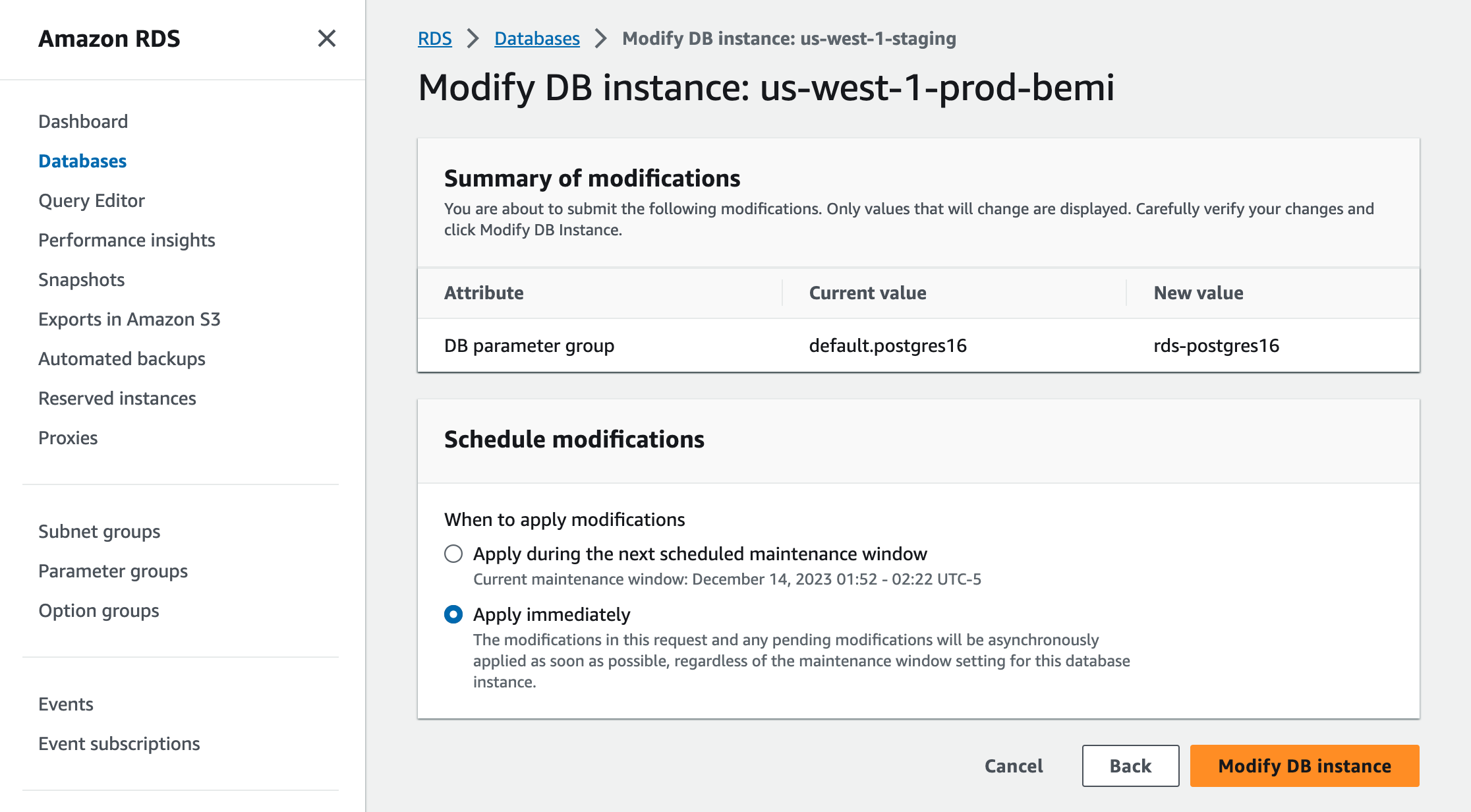The height and width of the screenshot is (812, 1471).
Task: Click the New value column header
Action: 1198,293
